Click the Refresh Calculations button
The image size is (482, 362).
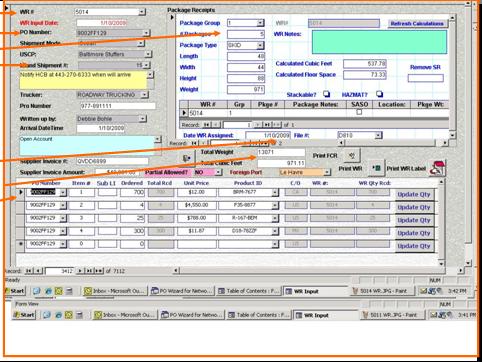pyautogui.click(x=417, y=24)
